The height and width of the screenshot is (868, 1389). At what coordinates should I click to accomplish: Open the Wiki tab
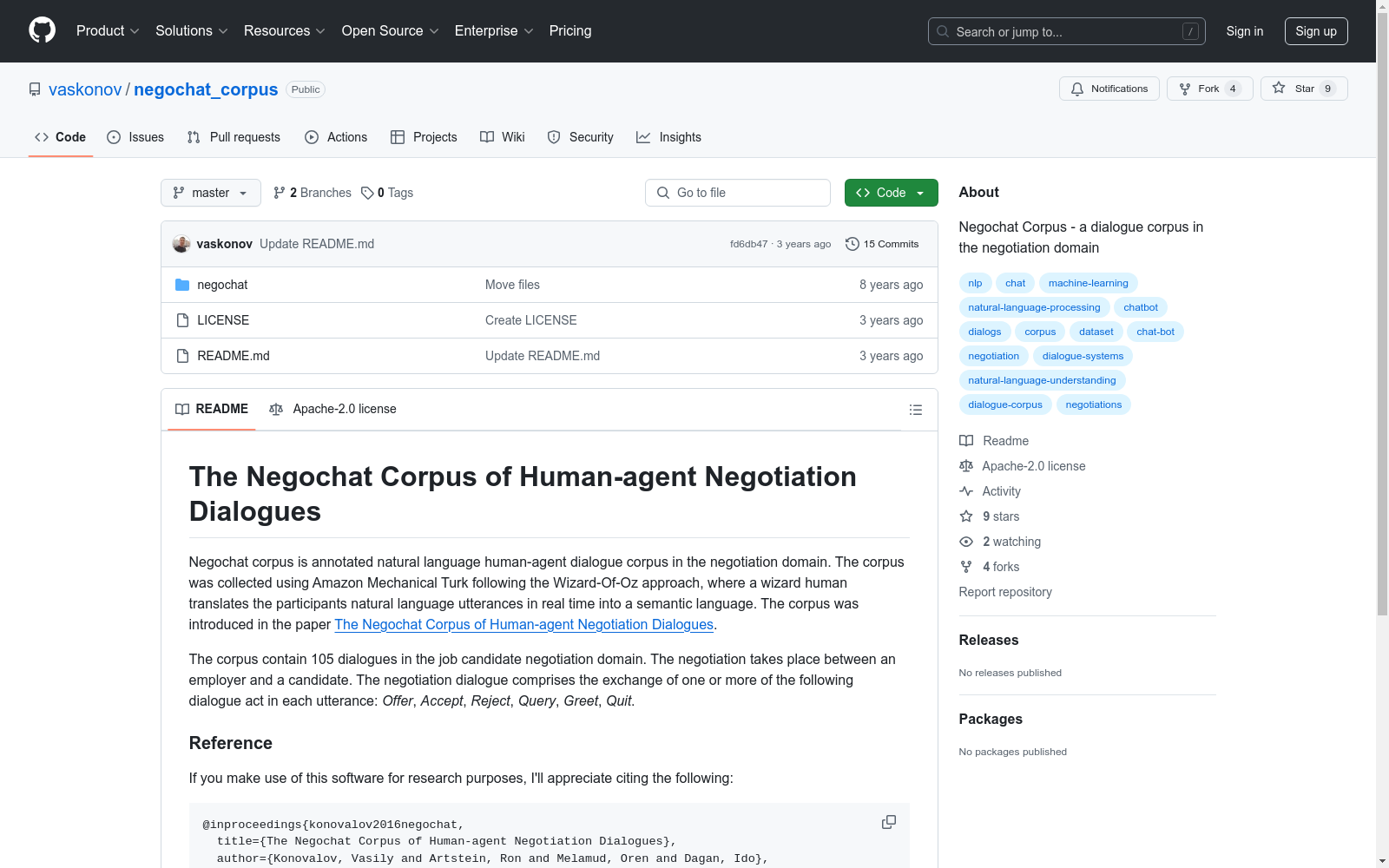503,137
